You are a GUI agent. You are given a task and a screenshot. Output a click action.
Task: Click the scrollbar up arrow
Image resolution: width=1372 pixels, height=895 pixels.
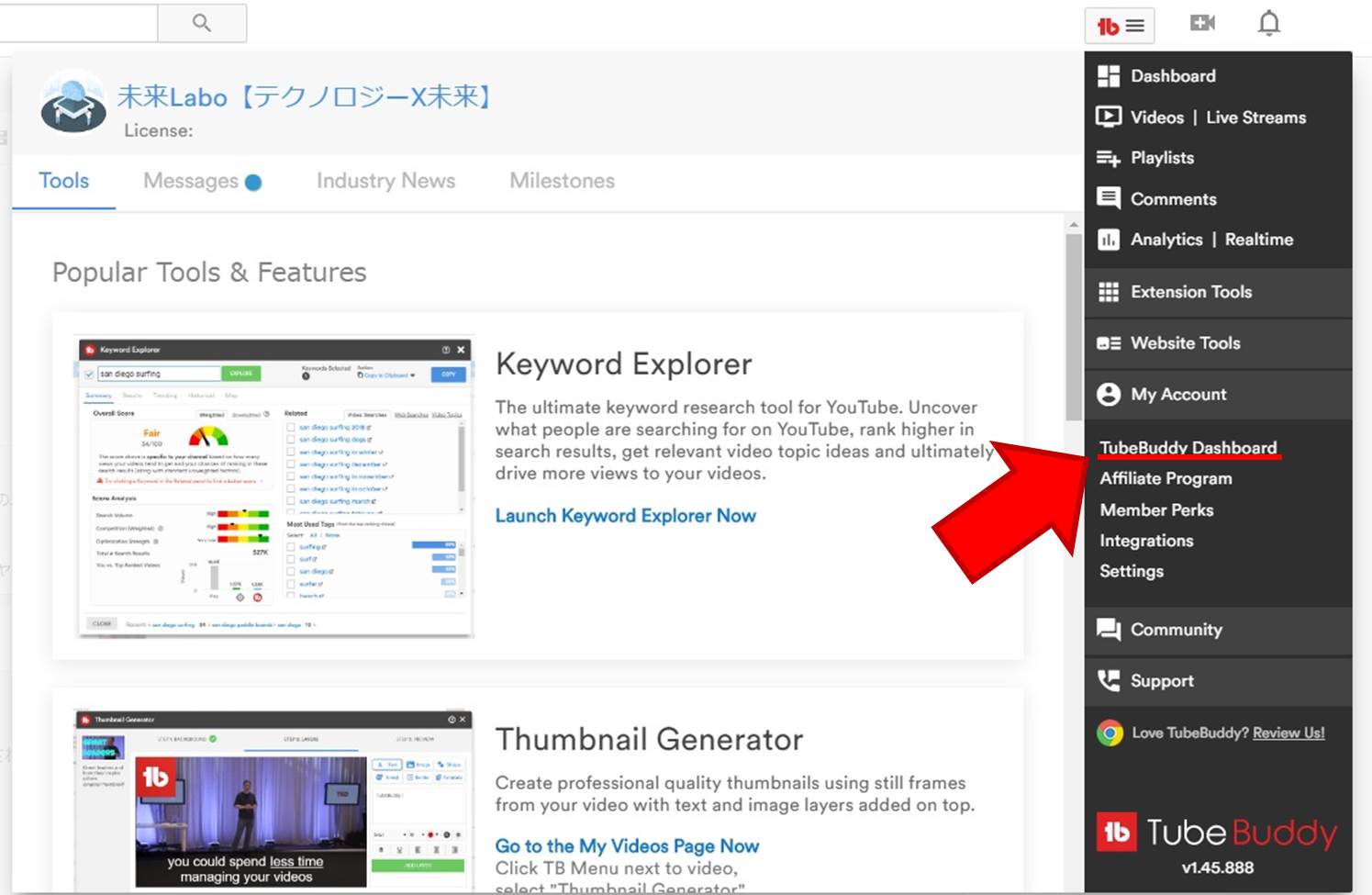(1073, 224)
